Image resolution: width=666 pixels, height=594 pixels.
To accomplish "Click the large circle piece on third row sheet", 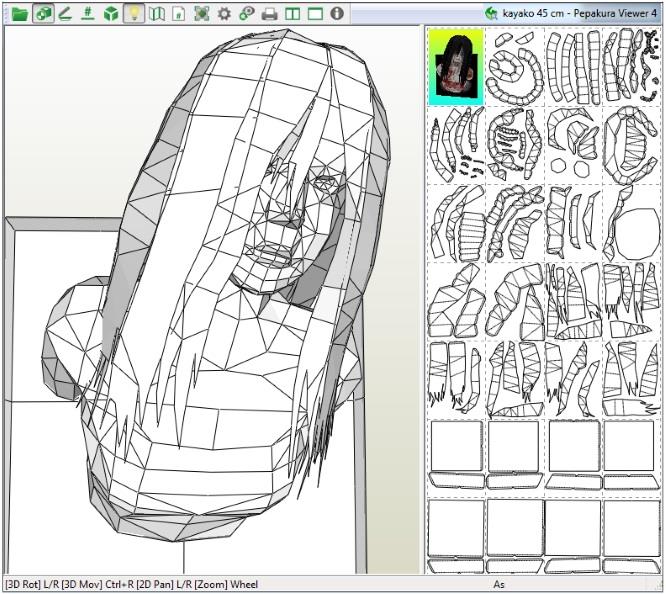I will [x=636, y=233].
